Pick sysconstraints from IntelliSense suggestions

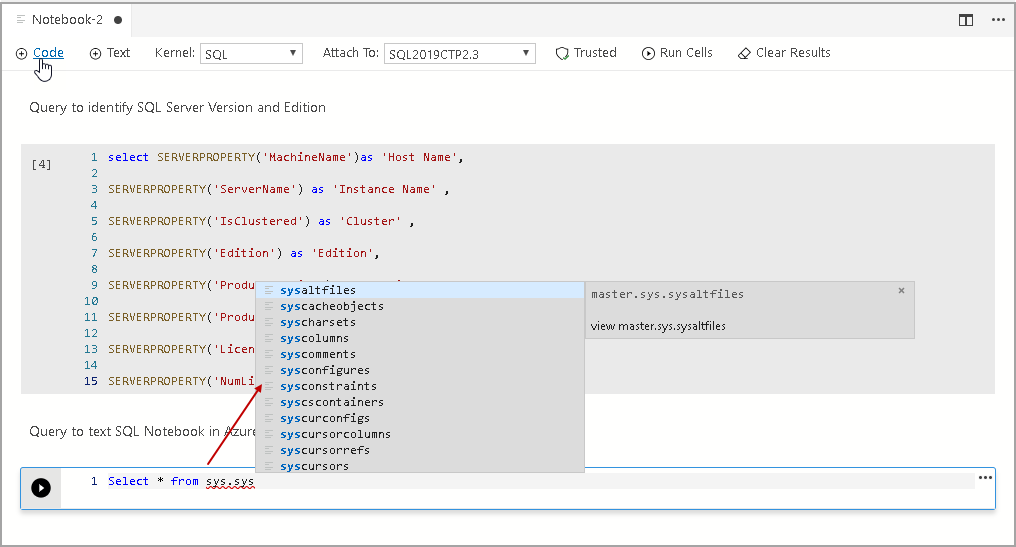328,386
